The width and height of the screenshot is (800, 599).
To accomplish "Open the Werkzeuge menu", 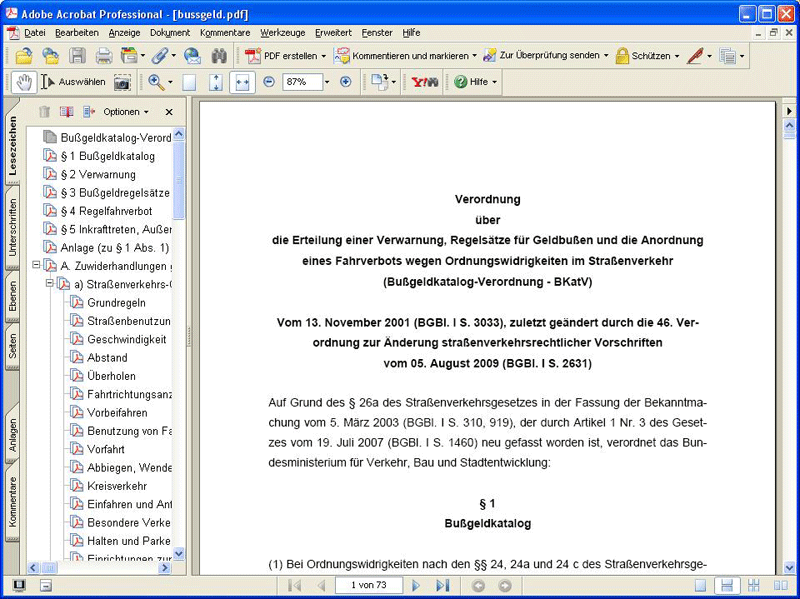I will click(x=282, y=33).
